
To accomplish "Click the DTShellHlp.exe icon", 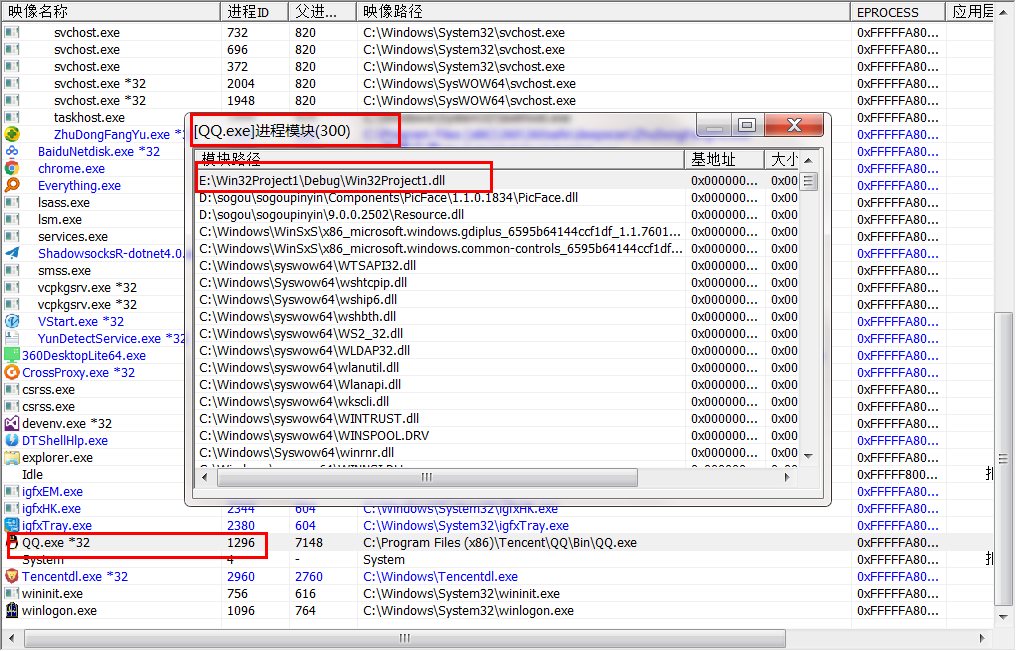I will [x=12, y=440].
